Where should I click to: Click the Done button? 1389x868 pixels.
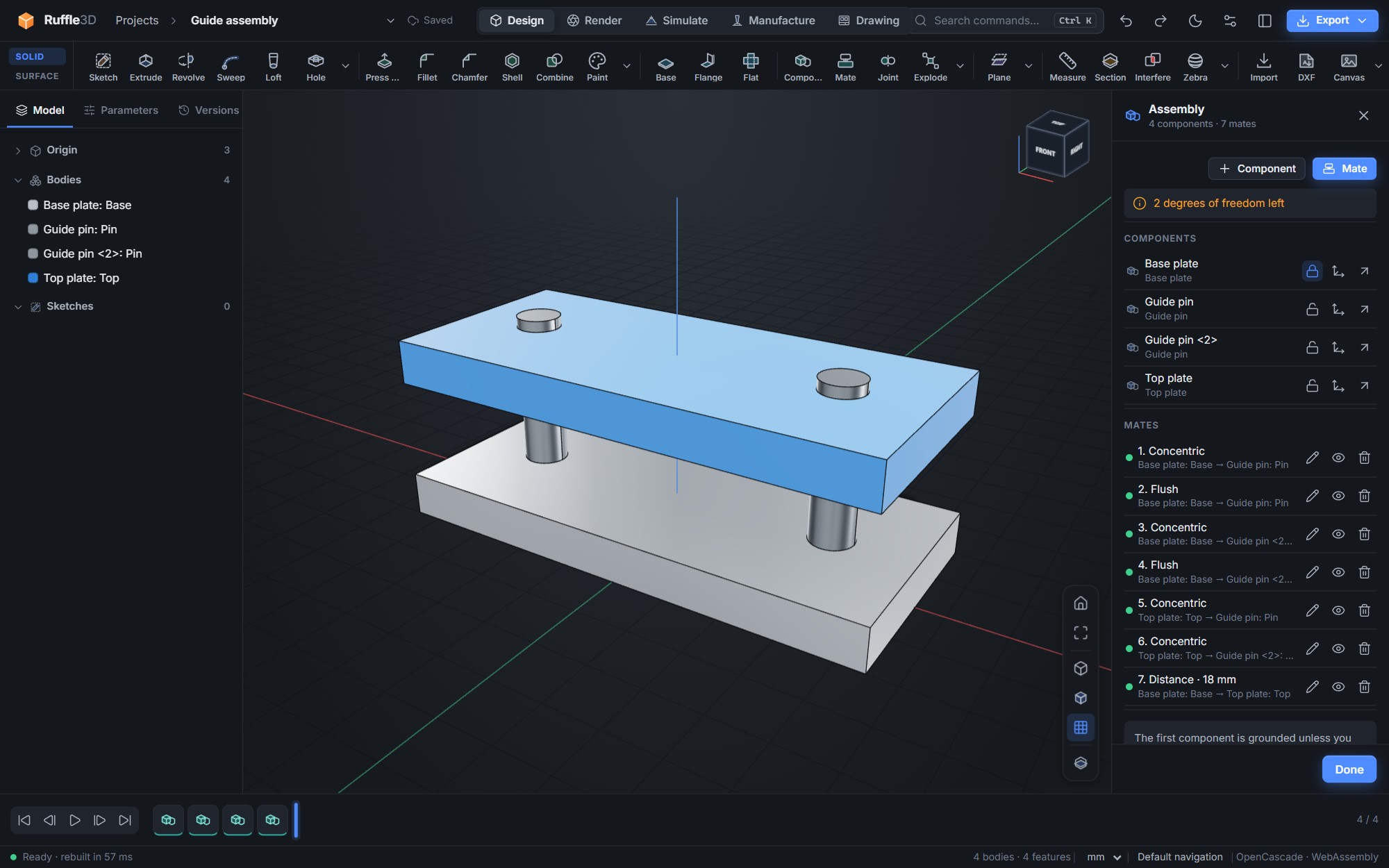tap(1349, 769)
